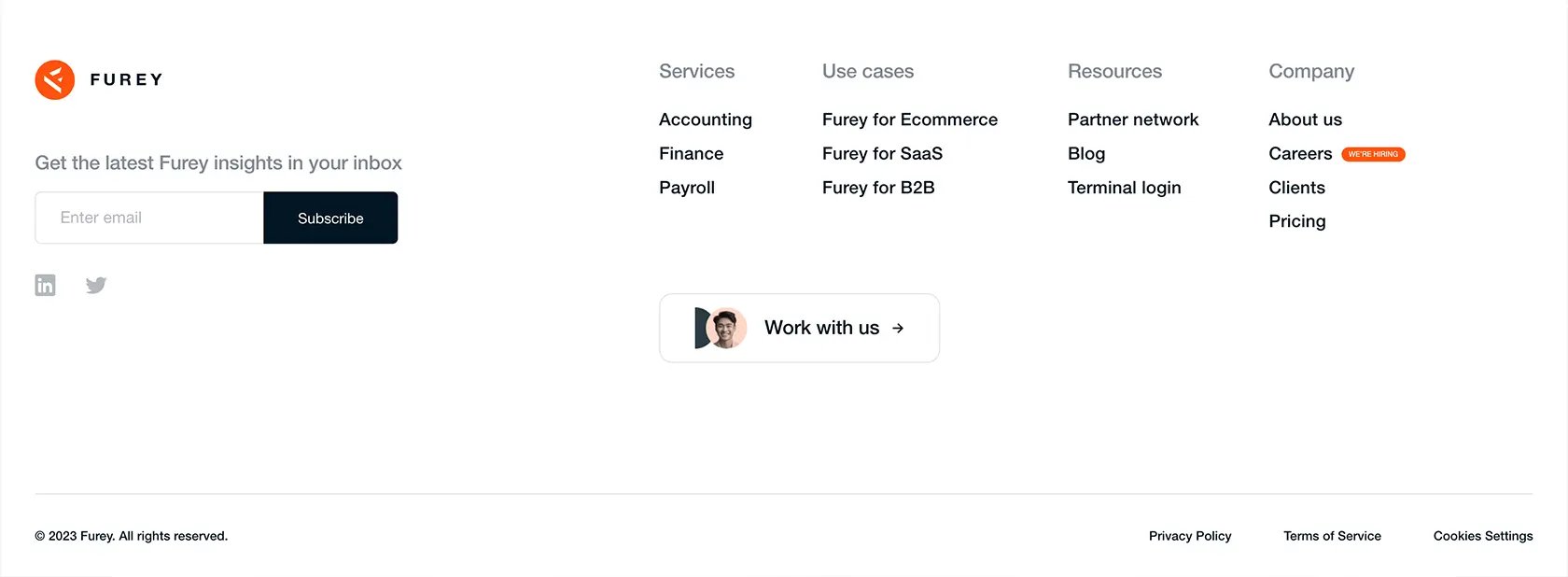Open the Privacy Policy link

point(1190,536)
